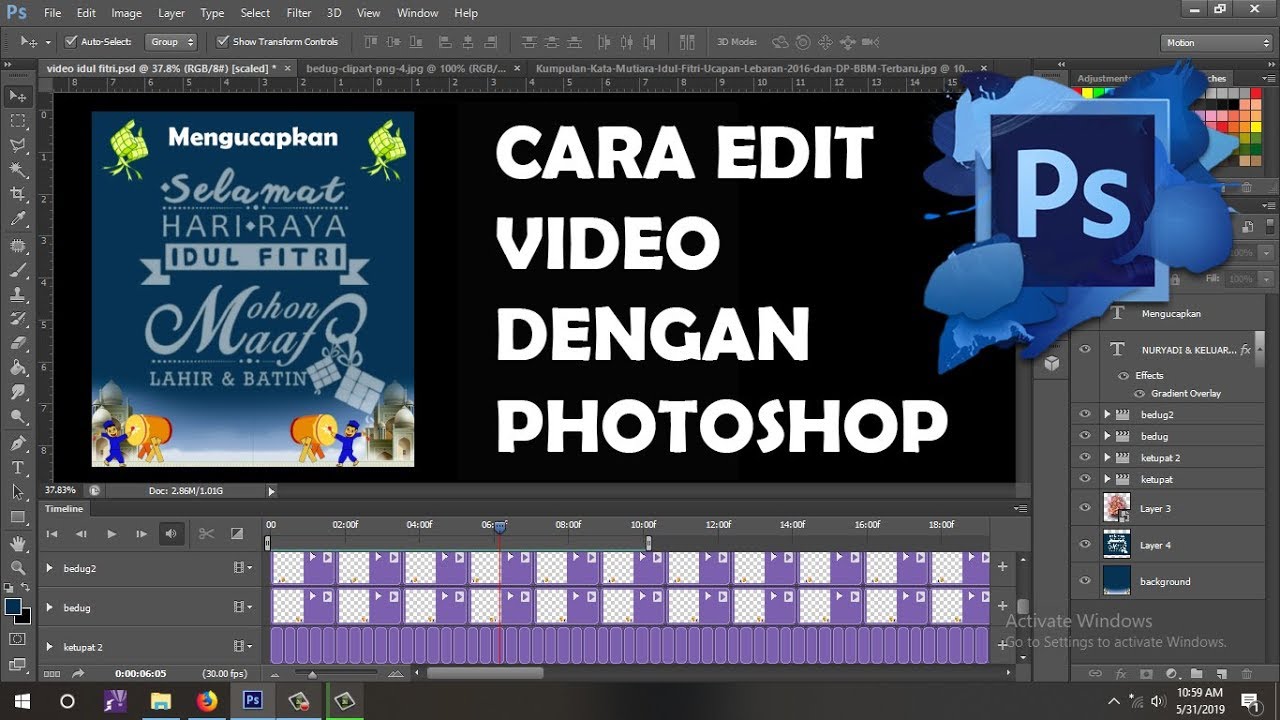Select the History Brush tool
This screenshot has height=720, width=1280.
(18, 319)
